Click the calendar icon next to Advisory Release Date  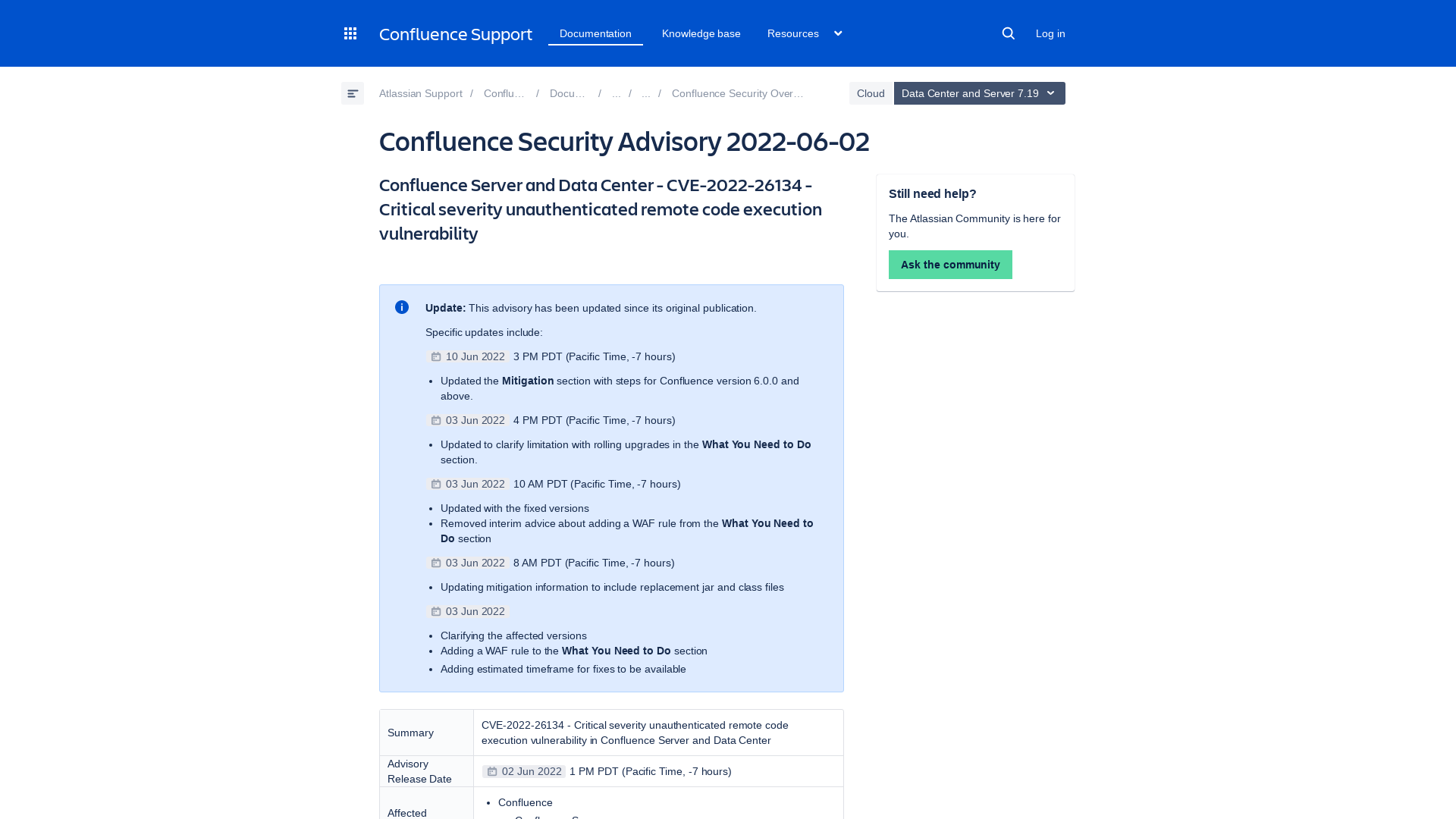(491, 770)
